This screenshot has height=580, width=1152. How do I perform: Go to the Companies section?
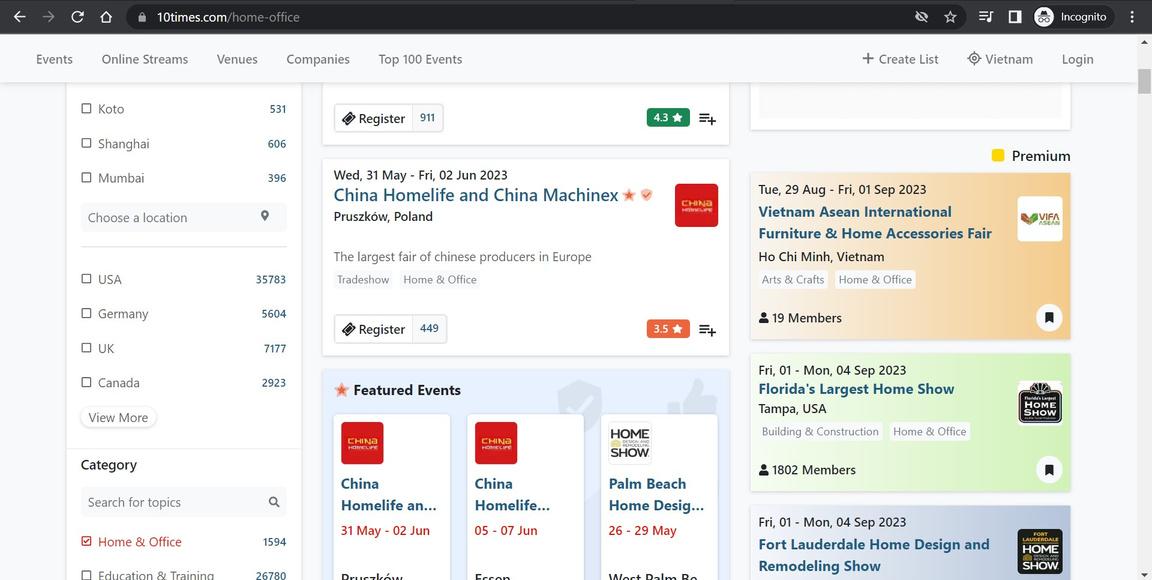[318, 59]
